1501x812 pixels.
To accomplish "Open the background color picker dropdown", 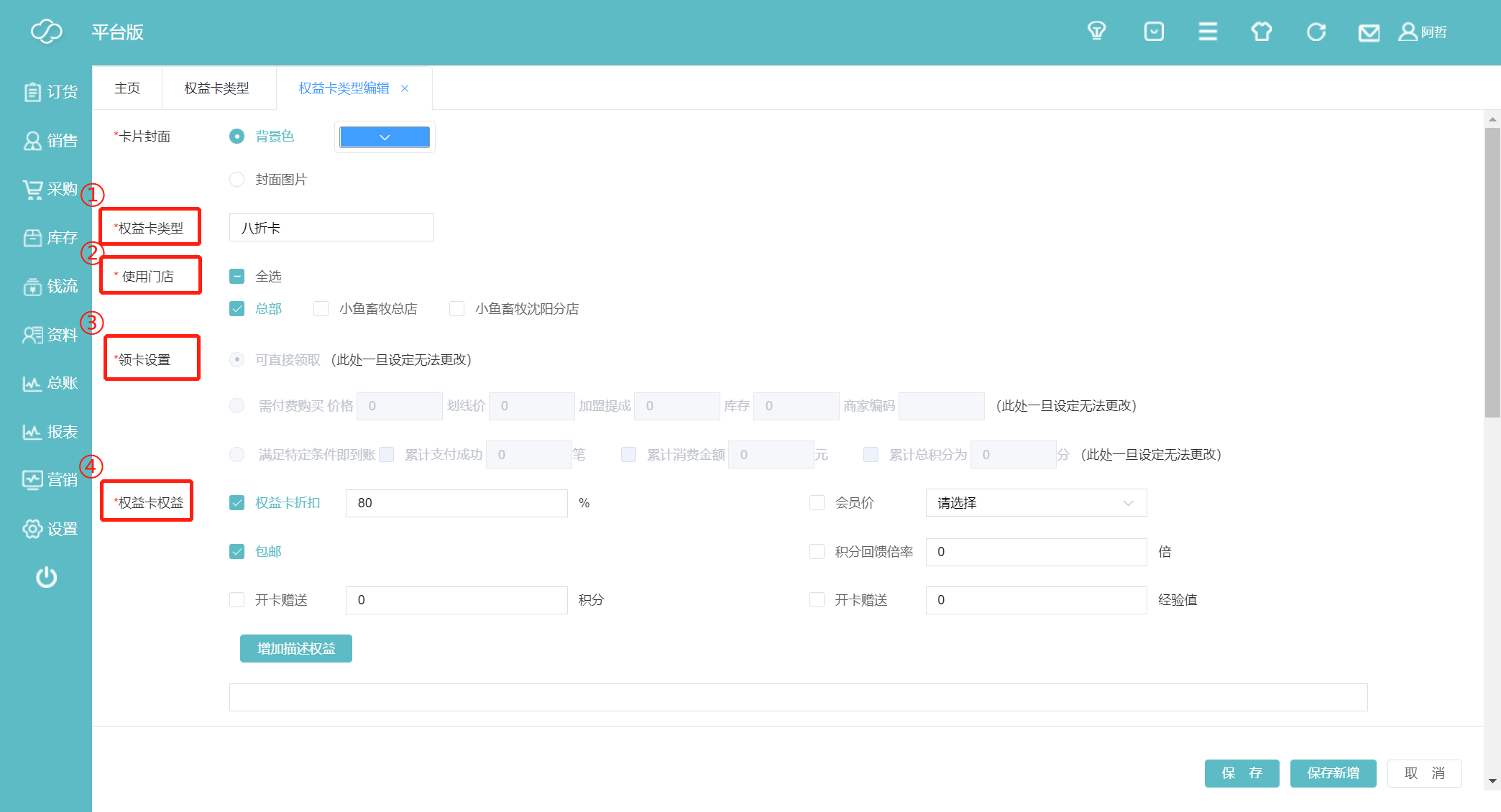I will point(385,137).
